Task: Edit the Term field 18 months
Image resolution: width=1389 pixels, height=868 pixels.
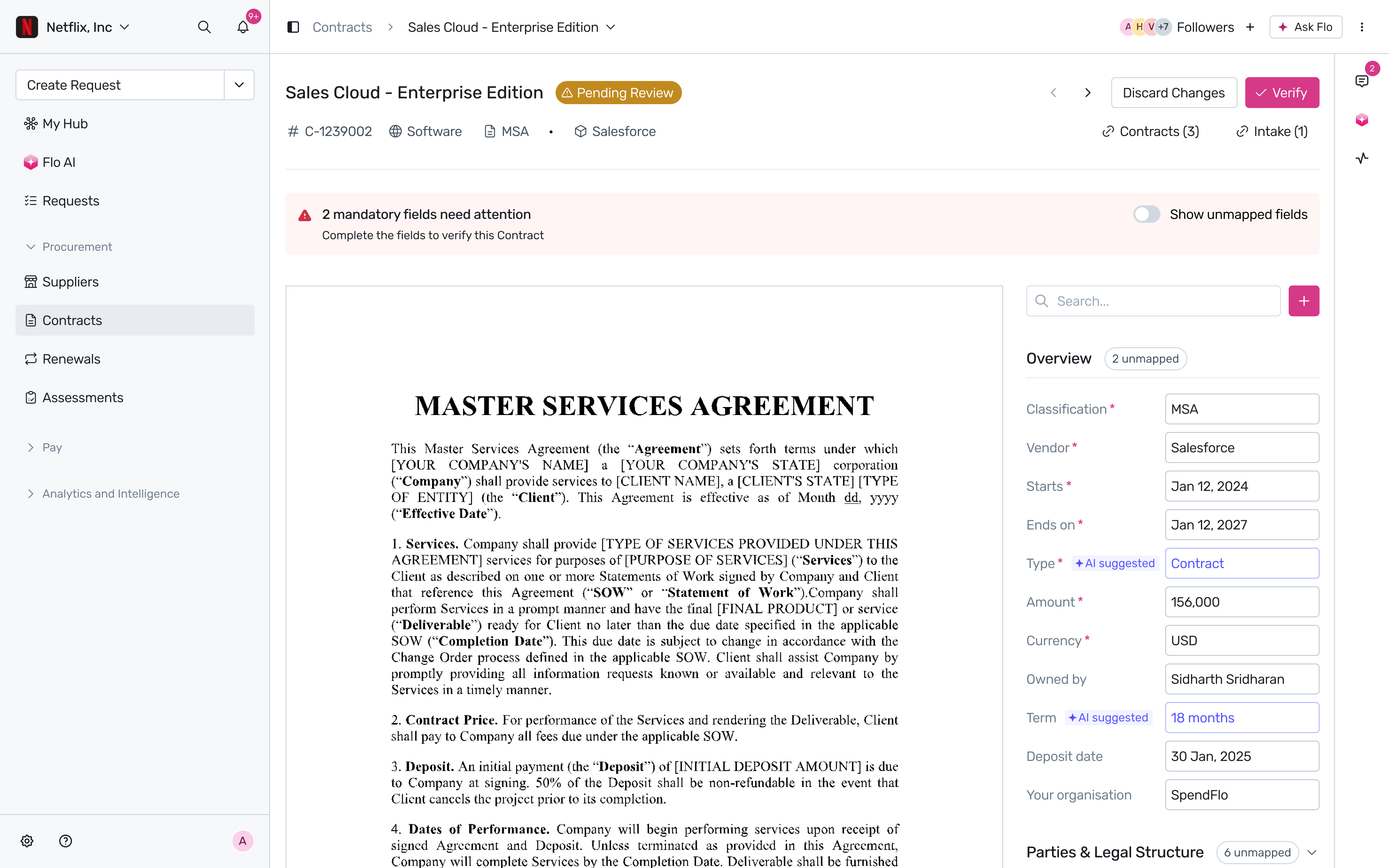Action: [1242, 717]
